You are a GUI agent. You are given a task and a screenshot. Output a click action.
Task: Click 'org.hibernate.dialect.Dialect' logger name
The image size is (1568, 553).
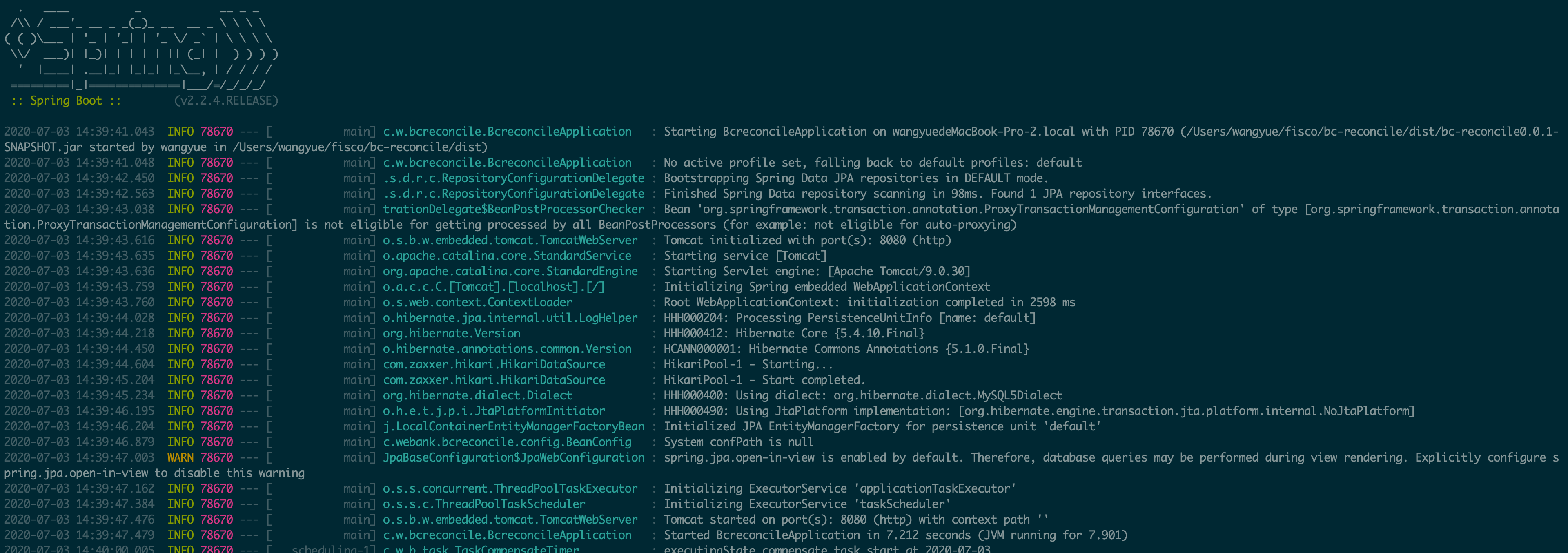coord(477,395)
